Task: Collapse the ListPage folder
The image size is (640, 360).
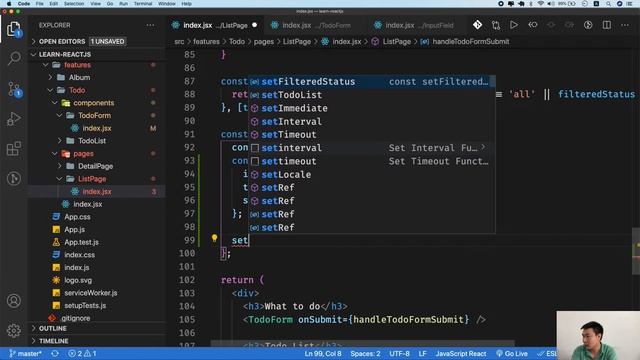Action: 60,179
